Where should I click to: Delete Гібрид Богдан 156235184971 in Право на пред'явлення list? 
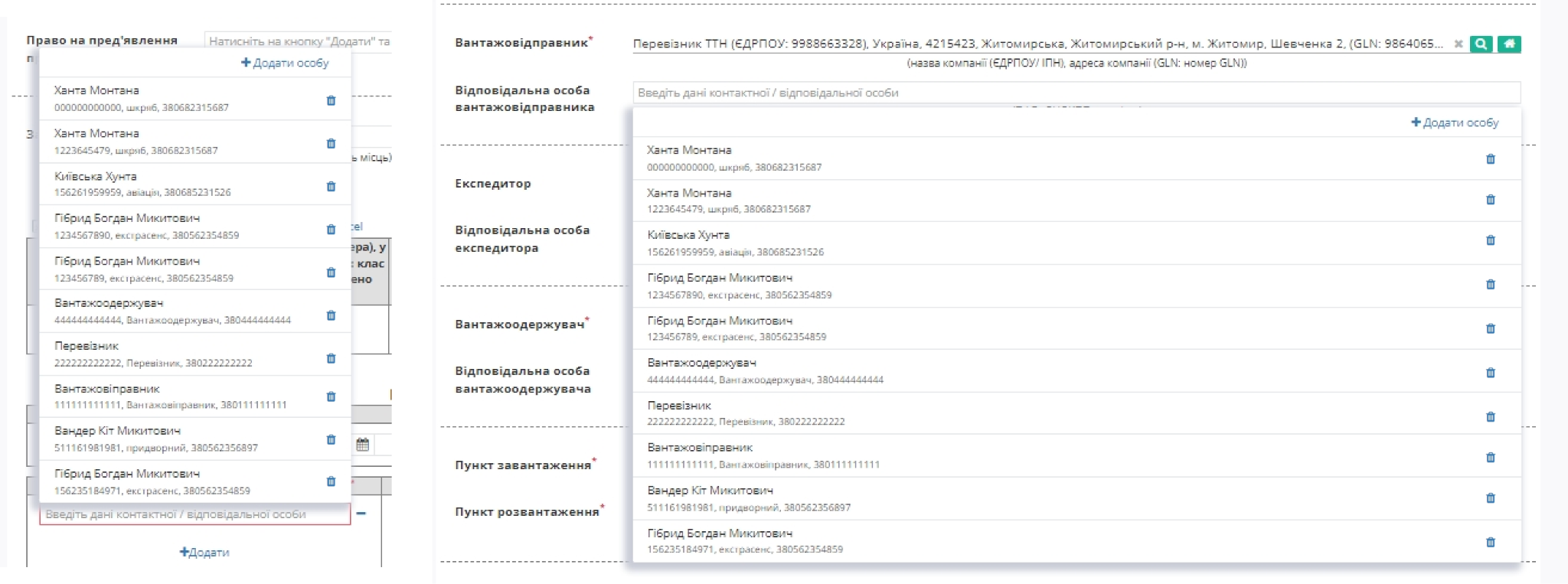[x=331, y=481]
